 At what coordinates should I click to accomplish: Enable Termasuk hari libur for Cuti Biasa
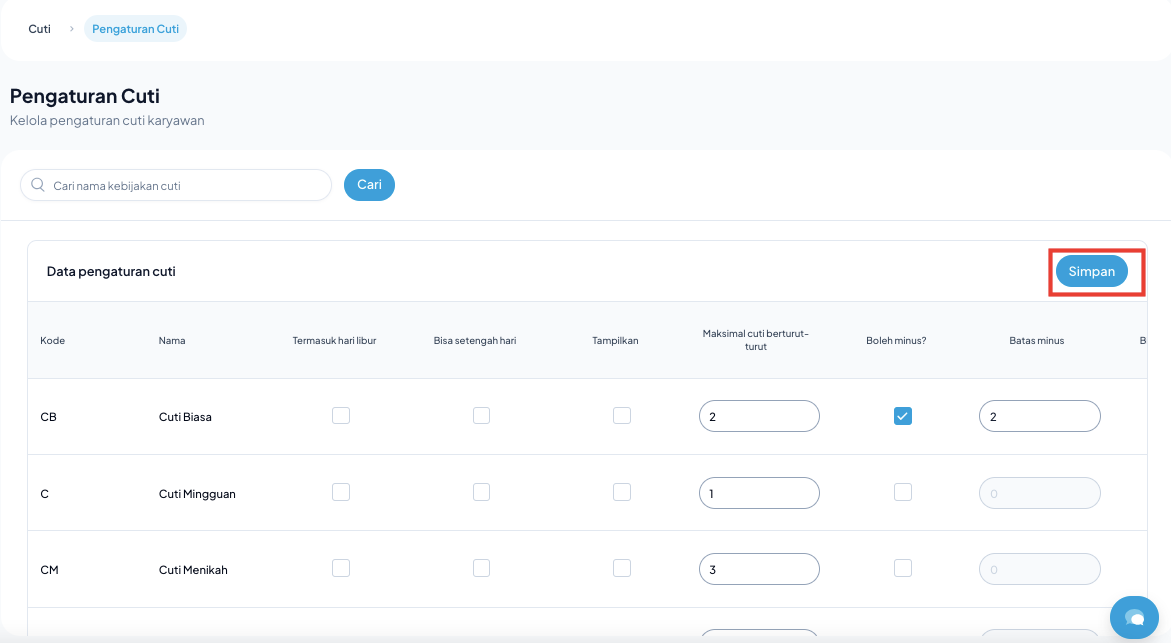[x=341, y=416]
